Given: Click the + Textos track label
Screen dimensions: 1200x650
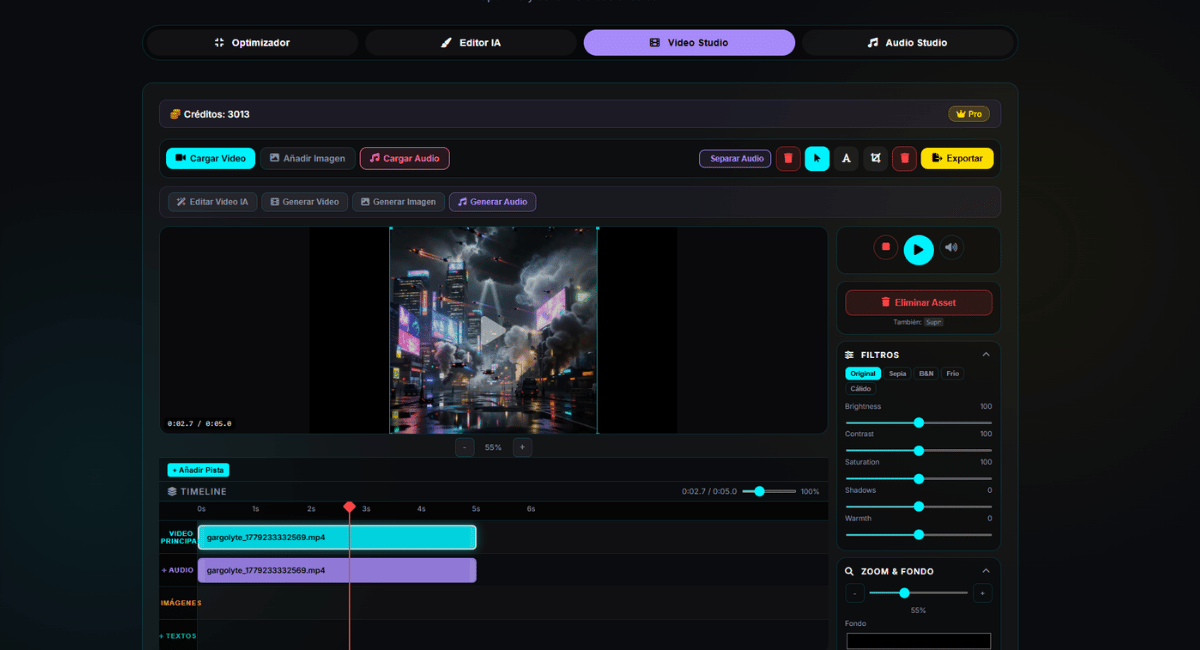Looking at the screenshot, I should click(178, 636).
